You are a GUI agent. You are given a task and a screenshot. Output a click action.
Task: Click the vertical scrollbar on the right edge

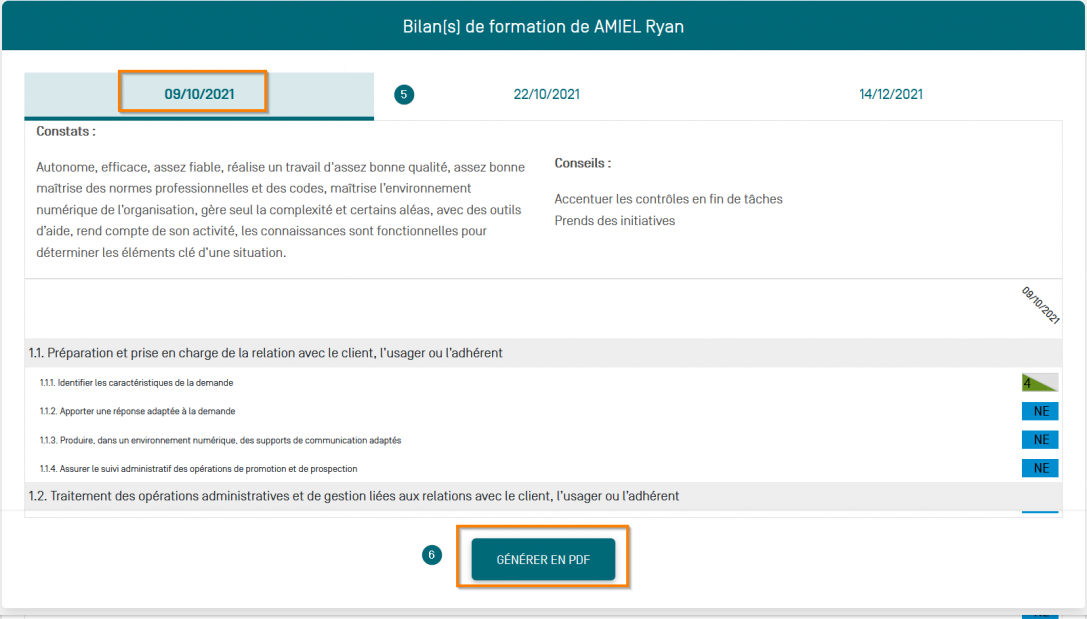(x=1081, y=300)
